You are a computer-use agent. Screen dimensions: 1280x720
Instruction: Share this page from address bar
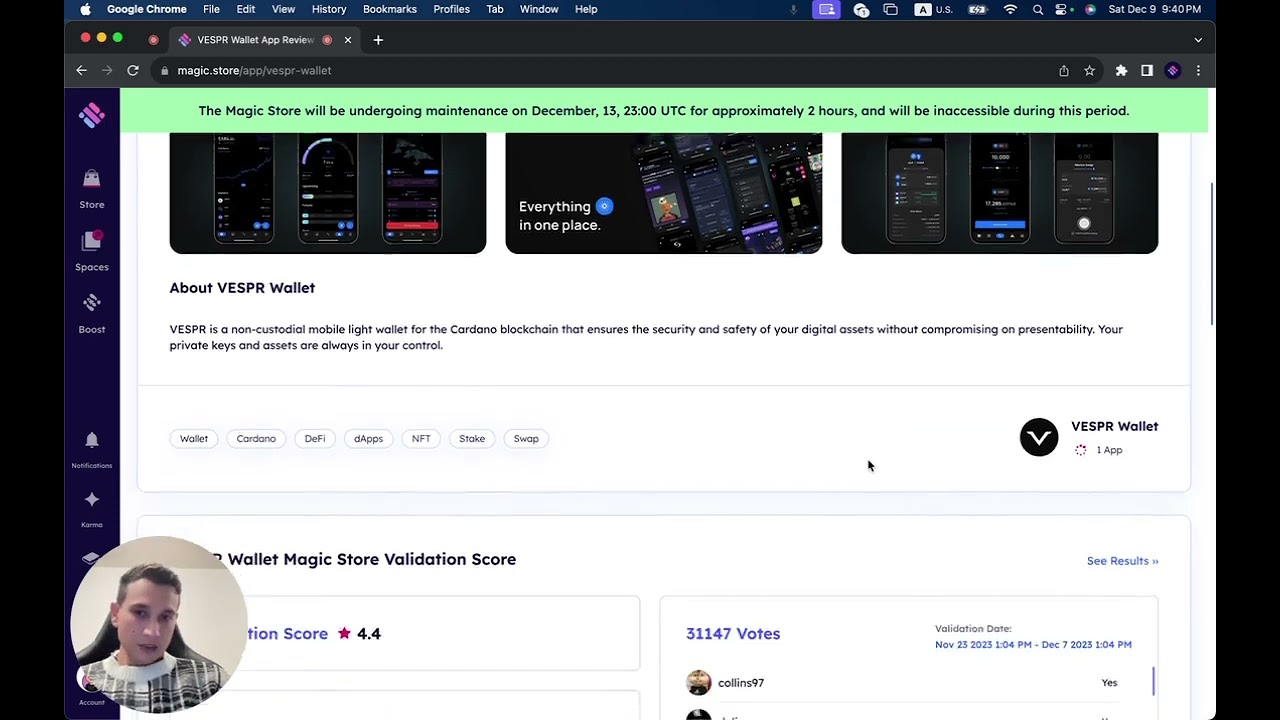pos(1064,70)
